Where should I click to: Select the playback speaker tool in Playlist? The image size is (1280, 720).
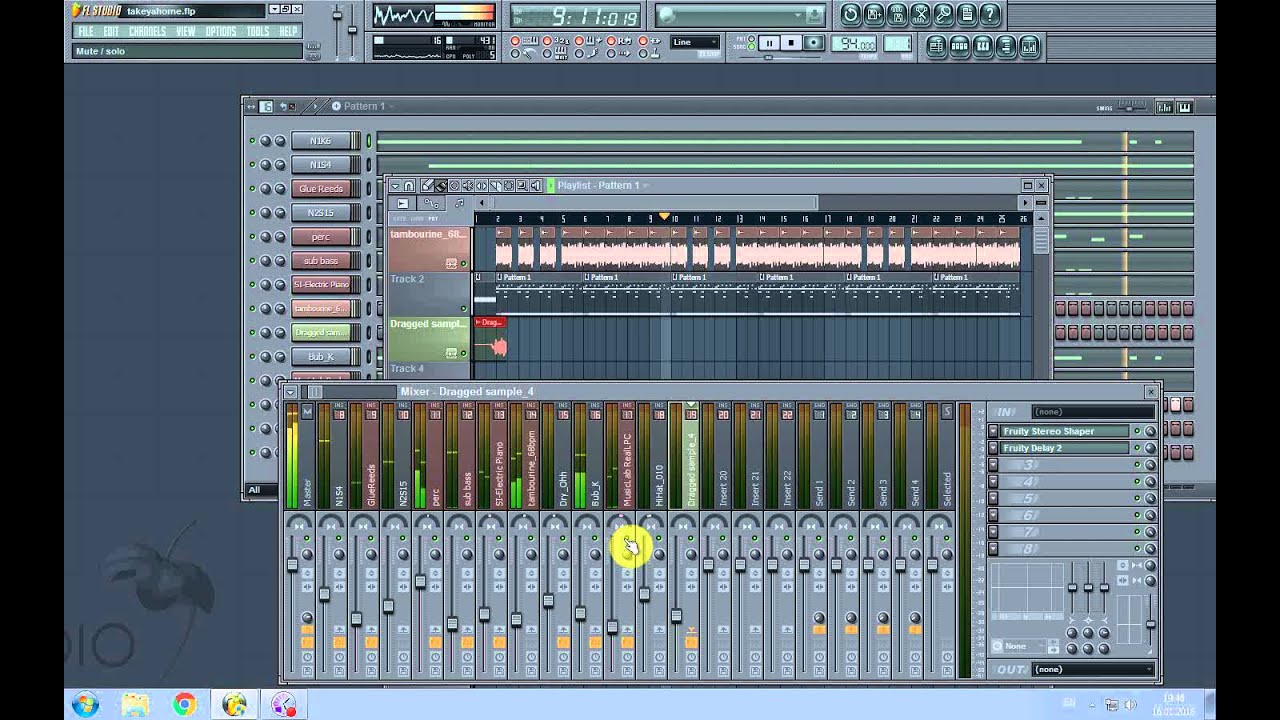click(x=536, y=185)
